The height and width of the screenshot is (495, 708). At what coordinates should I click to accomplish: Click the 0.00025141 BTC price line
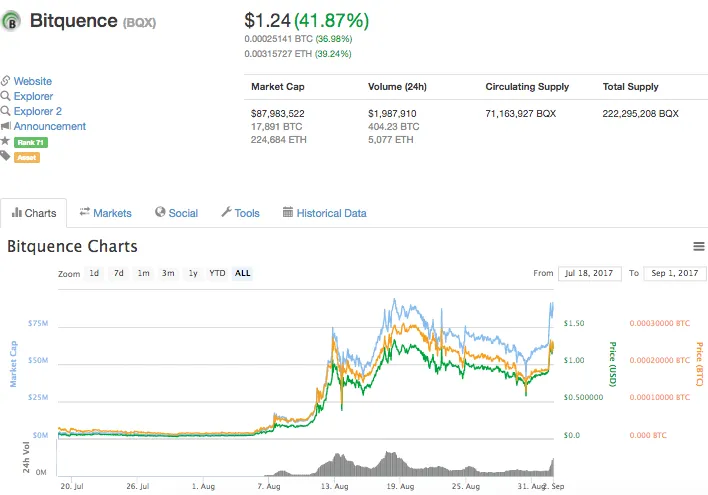[298, 39]
